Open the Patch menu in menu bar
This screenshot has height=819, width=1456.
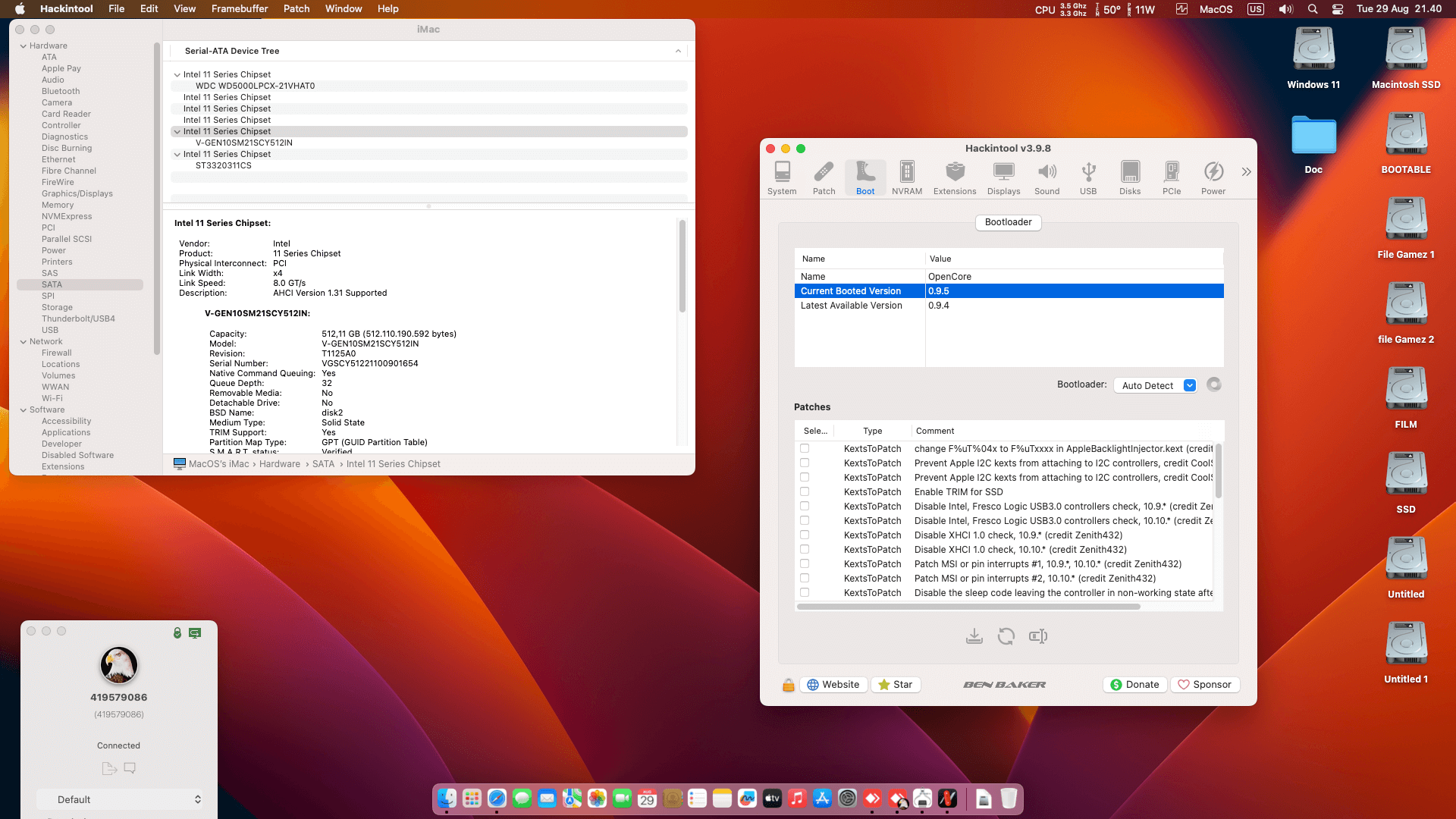296,8
